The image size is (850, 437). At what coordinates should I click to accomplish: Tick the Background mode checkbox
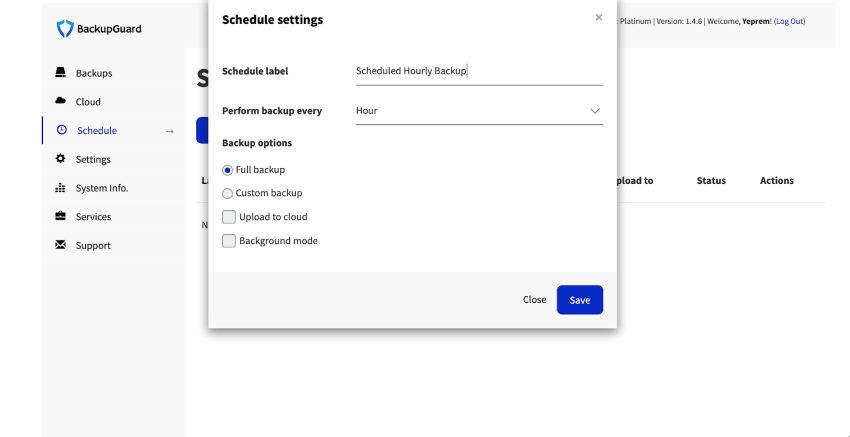(229, 241)
